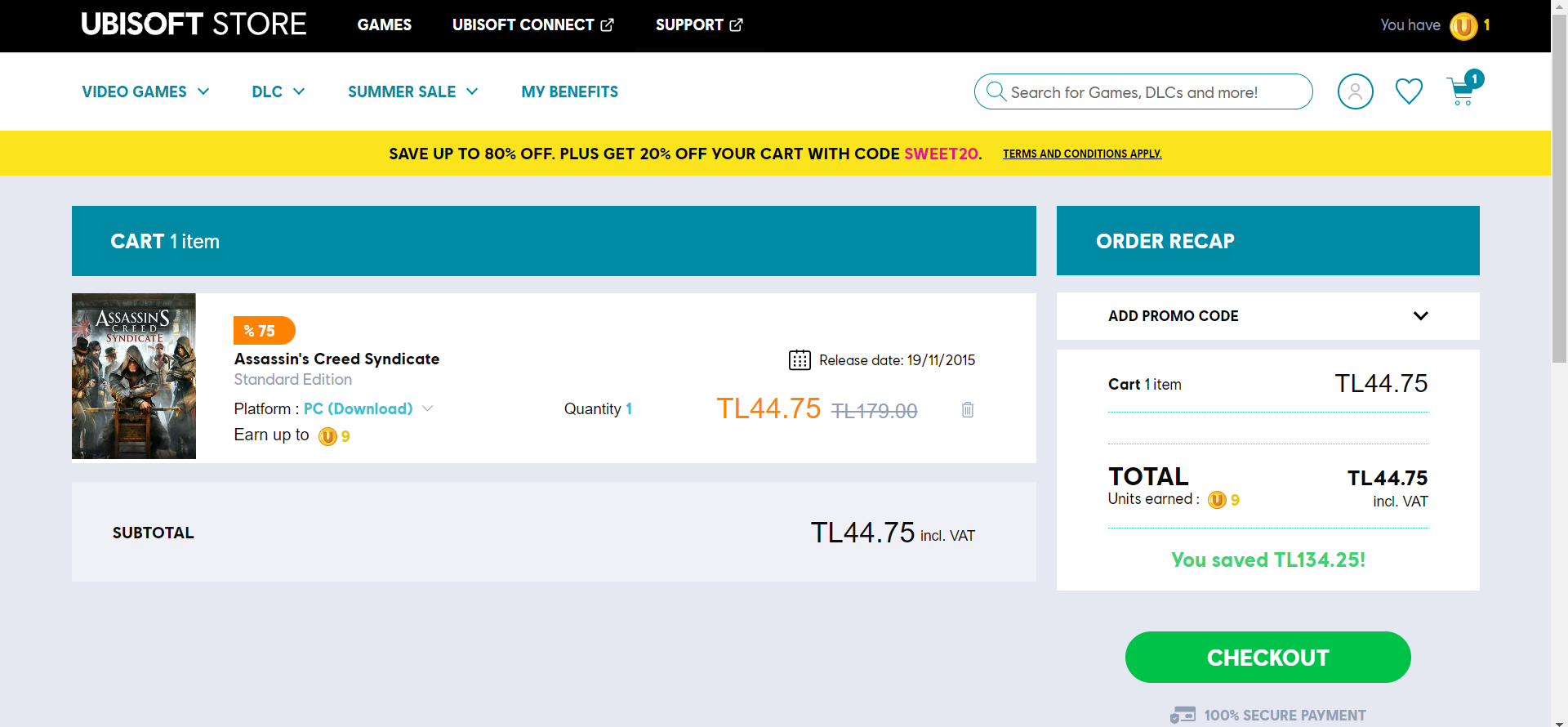Screen dimensions: 1568x727
Task: Go to the Ubisoft Store home logo
Action: tap(194, 25)
